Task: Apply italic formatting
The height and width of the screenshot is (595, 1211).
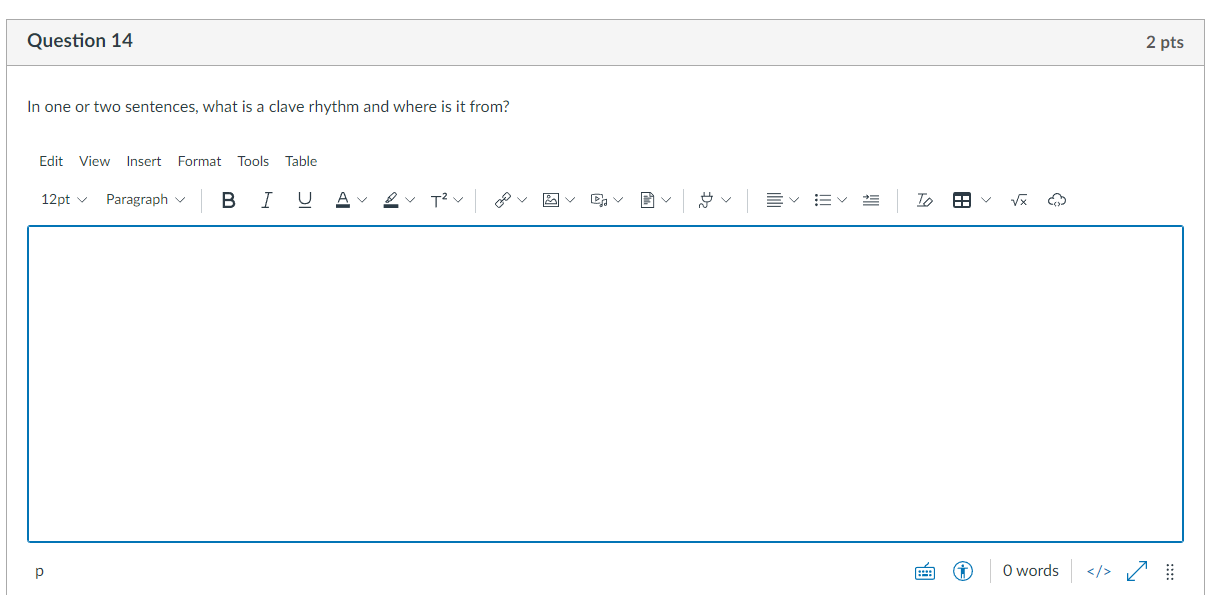Action: (266, 199)
